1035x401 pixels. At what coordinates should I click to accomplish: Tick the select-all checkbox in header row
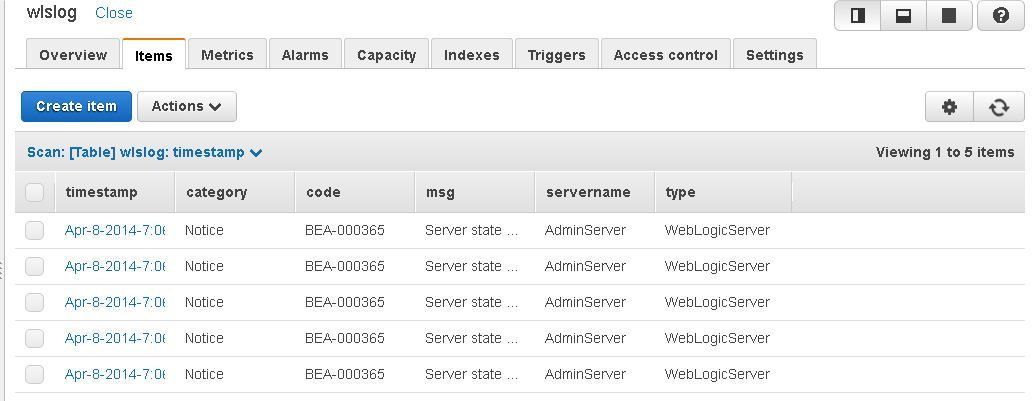coord(34,193)
